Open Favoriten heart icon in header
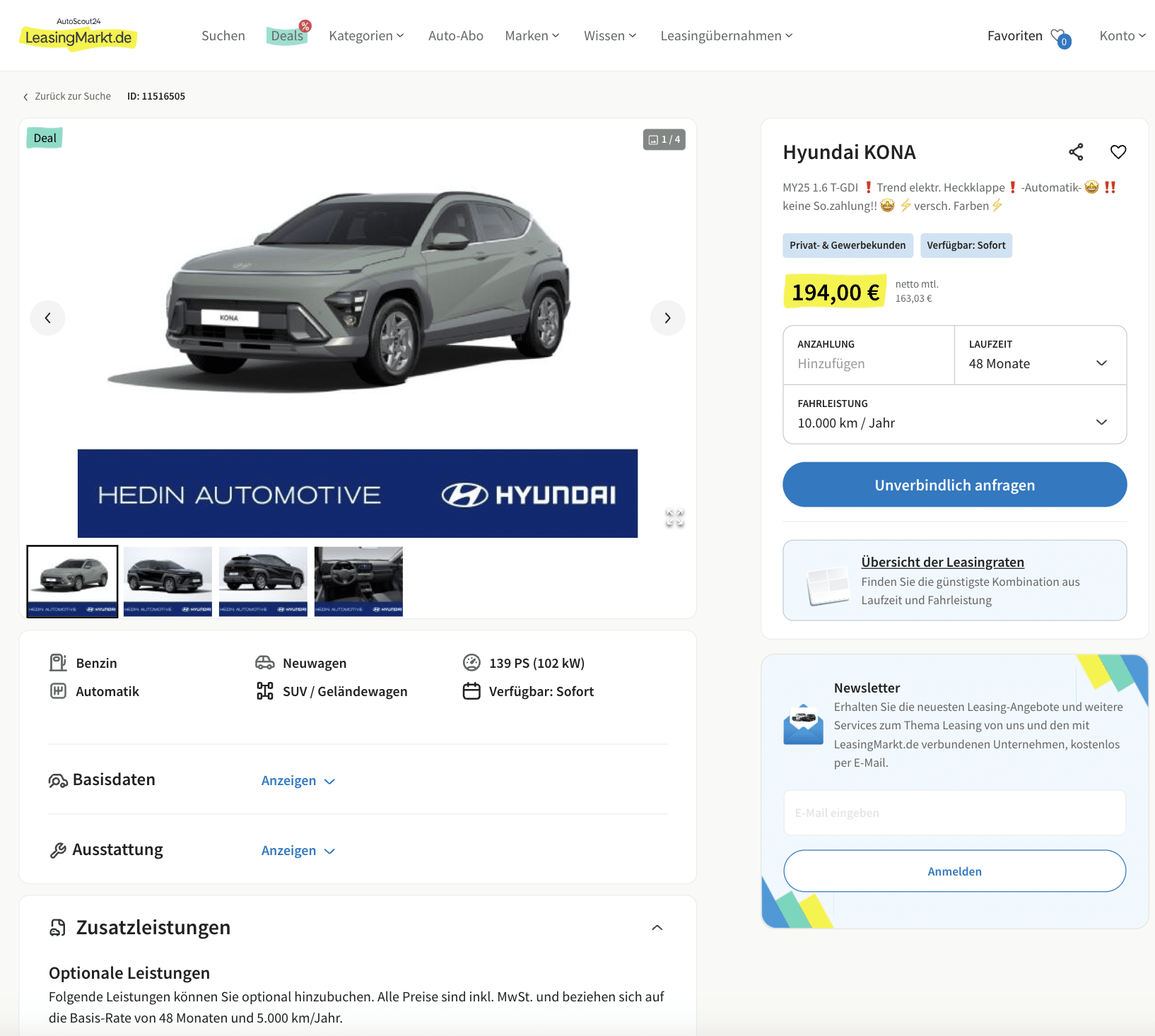This screenshot has width=1155, height=1036. (1060, 37)
